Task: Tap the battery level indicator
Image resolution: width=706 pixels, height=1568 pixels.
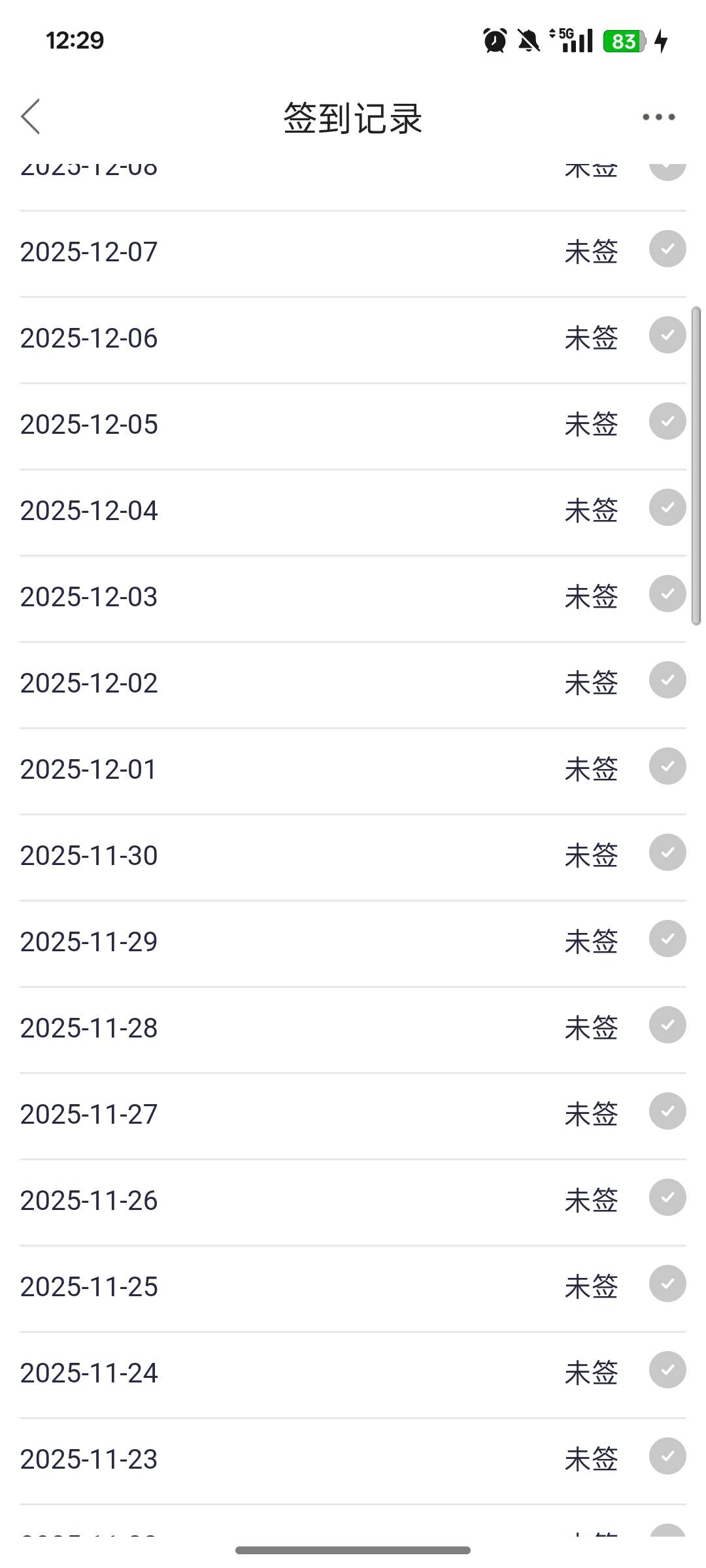Action: pos(624,41)
